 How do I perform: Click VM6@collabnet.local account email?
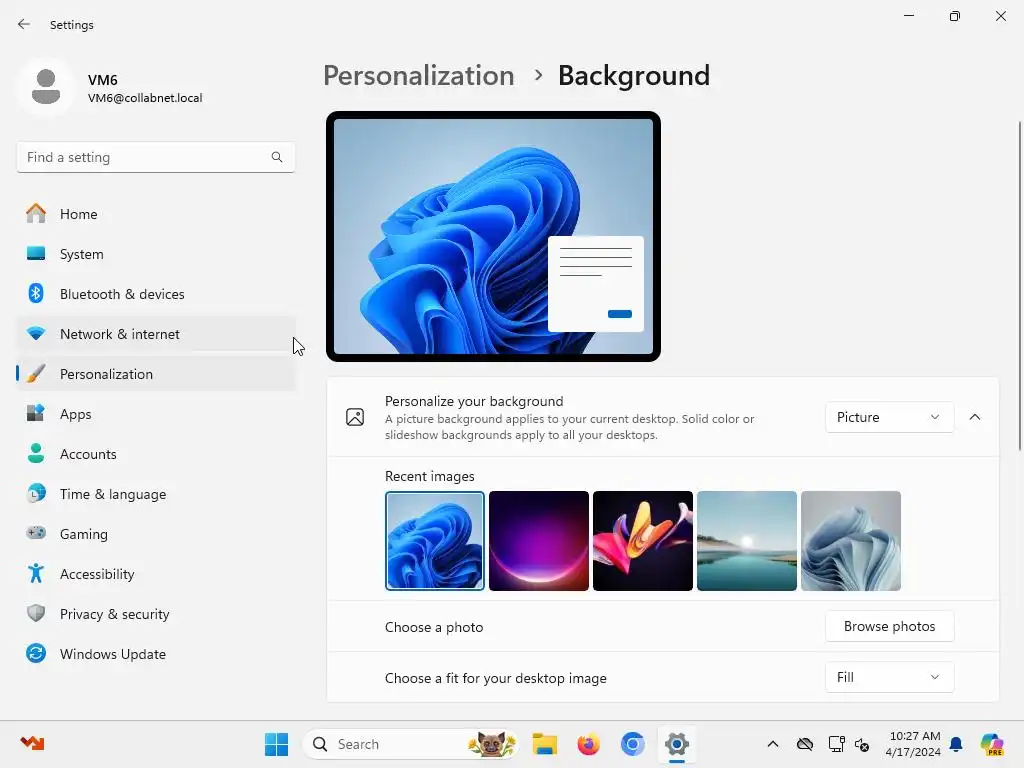(x=145, y=98)
